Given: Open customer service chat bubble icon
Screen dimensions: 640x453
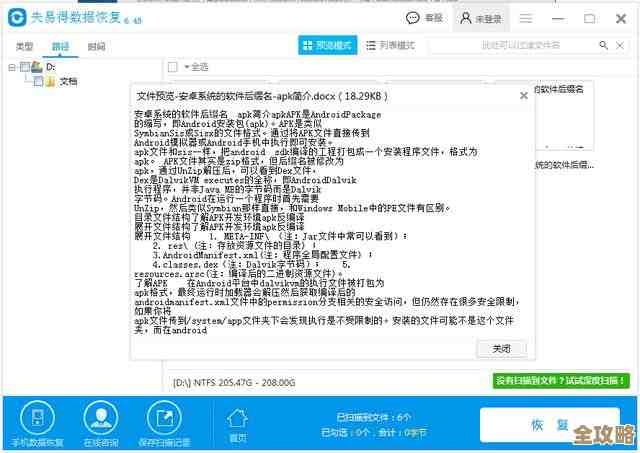Looking at the screenshot, I should point(413,18).
